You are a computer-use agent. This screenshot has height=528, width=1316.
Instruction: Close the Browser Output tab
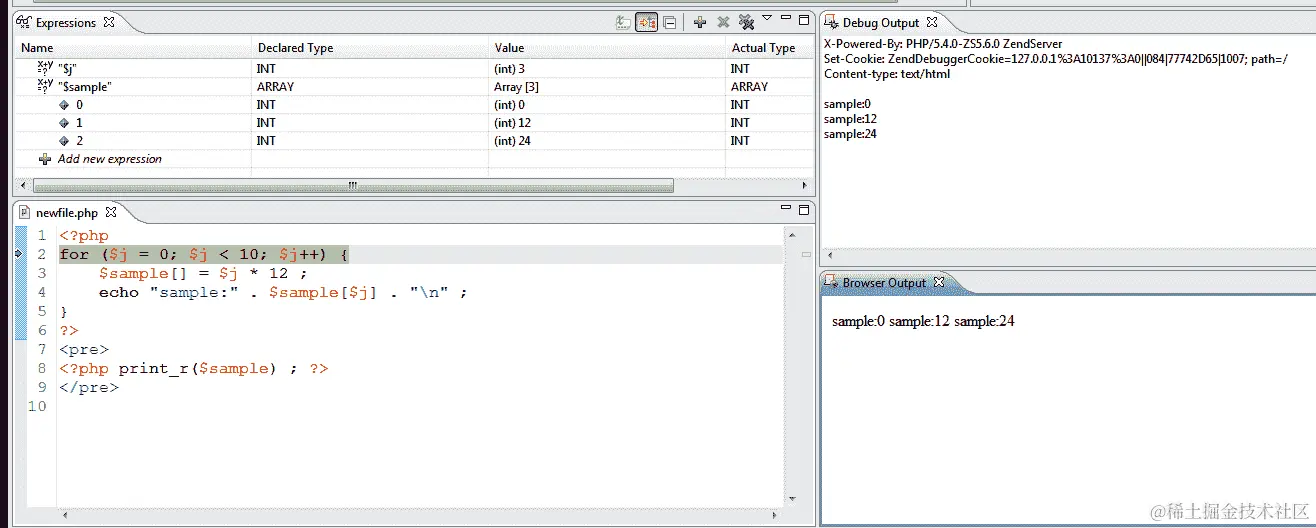(x=938, y=283)
